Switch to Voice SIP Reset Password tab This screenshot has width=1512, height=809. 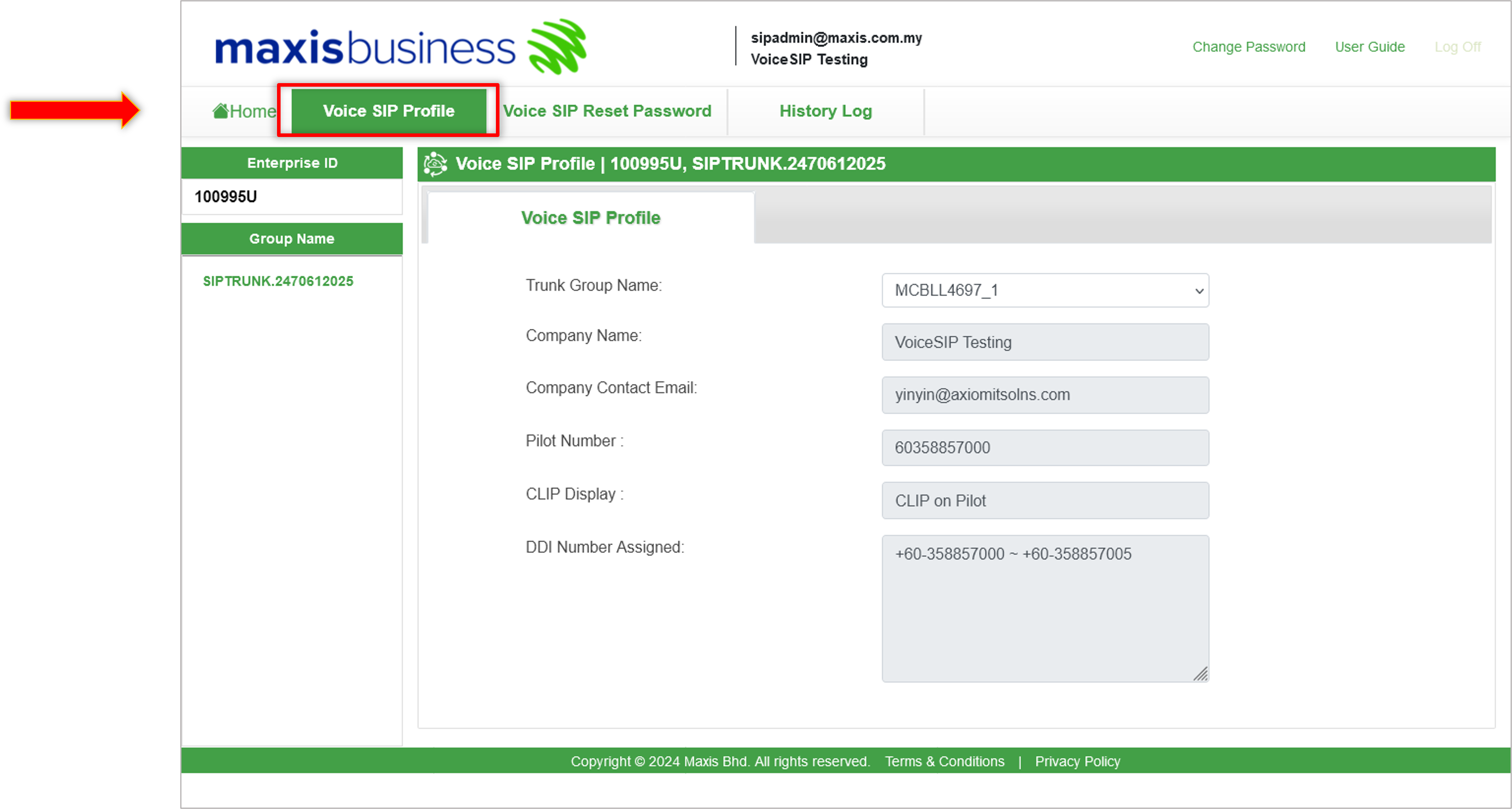pos(607,111)
